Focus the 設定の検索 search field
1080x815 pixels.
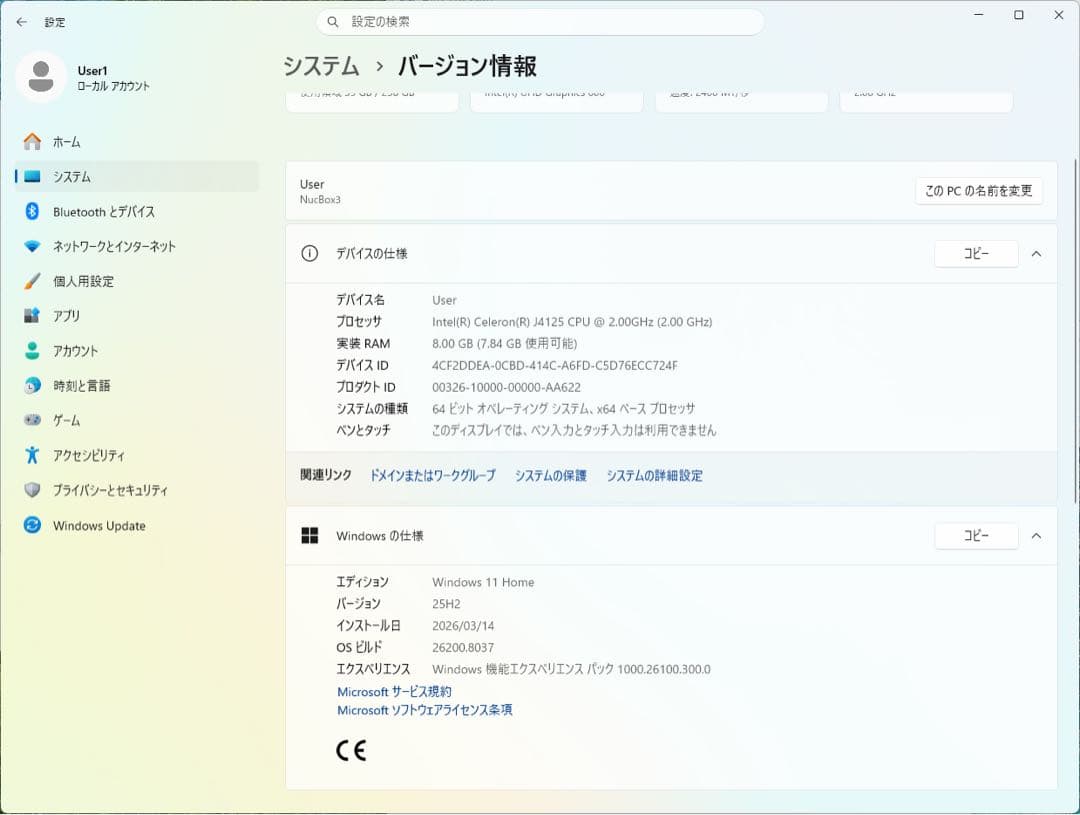(540, 22)
